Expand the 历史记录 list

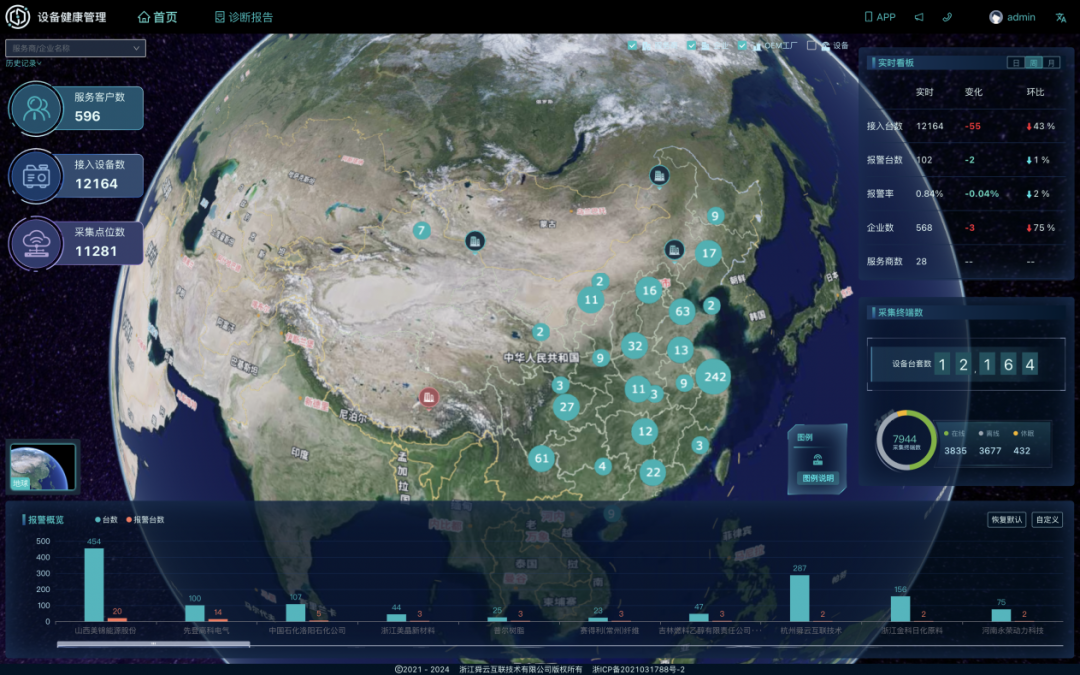(x=23, y=63)
